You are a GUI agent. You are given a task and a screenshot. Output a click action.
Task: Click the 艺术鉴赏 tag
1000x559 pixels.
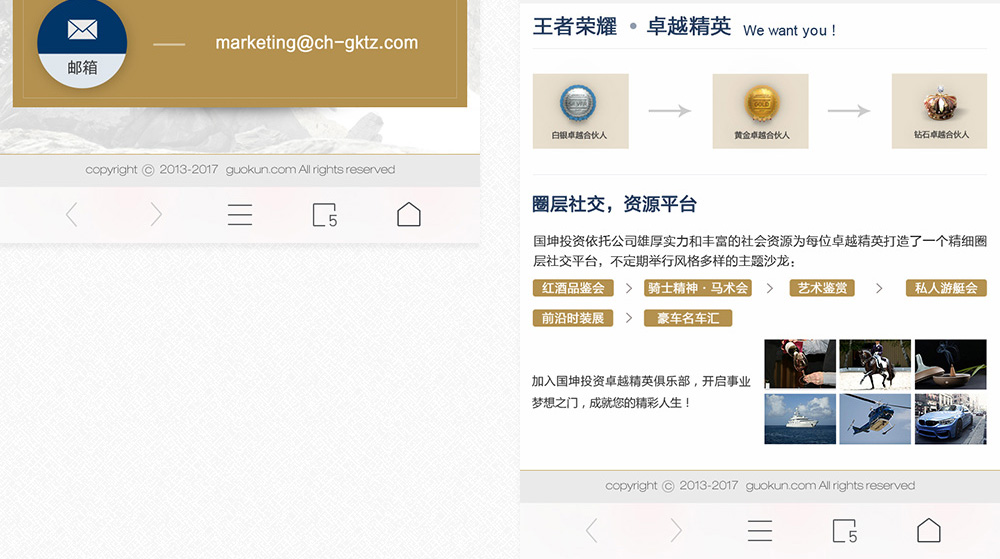click(822, 288)
